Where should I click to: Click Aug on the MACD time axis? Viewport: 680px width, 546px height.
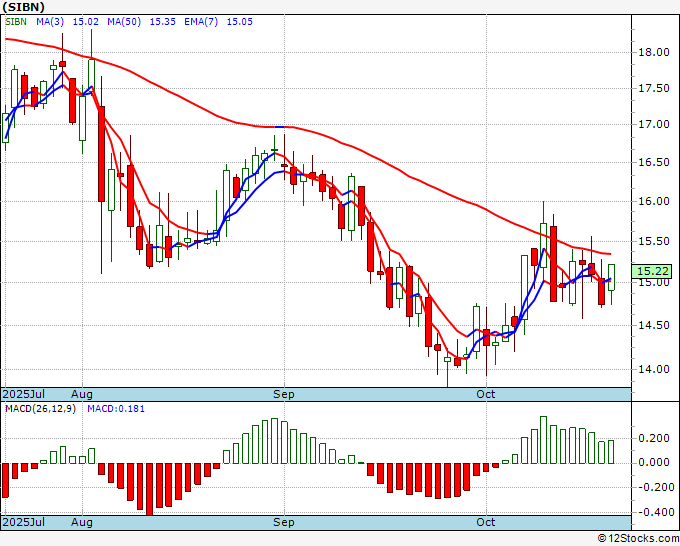tap(82, 522)
